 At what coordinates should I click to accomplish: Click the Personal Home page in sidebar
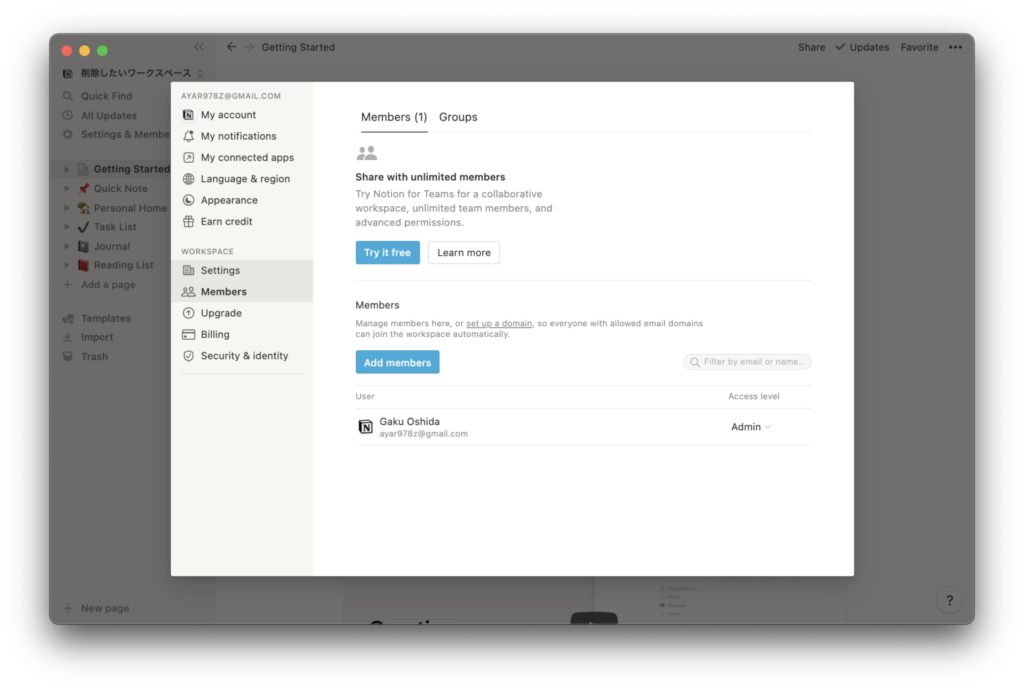coord(129,208)
